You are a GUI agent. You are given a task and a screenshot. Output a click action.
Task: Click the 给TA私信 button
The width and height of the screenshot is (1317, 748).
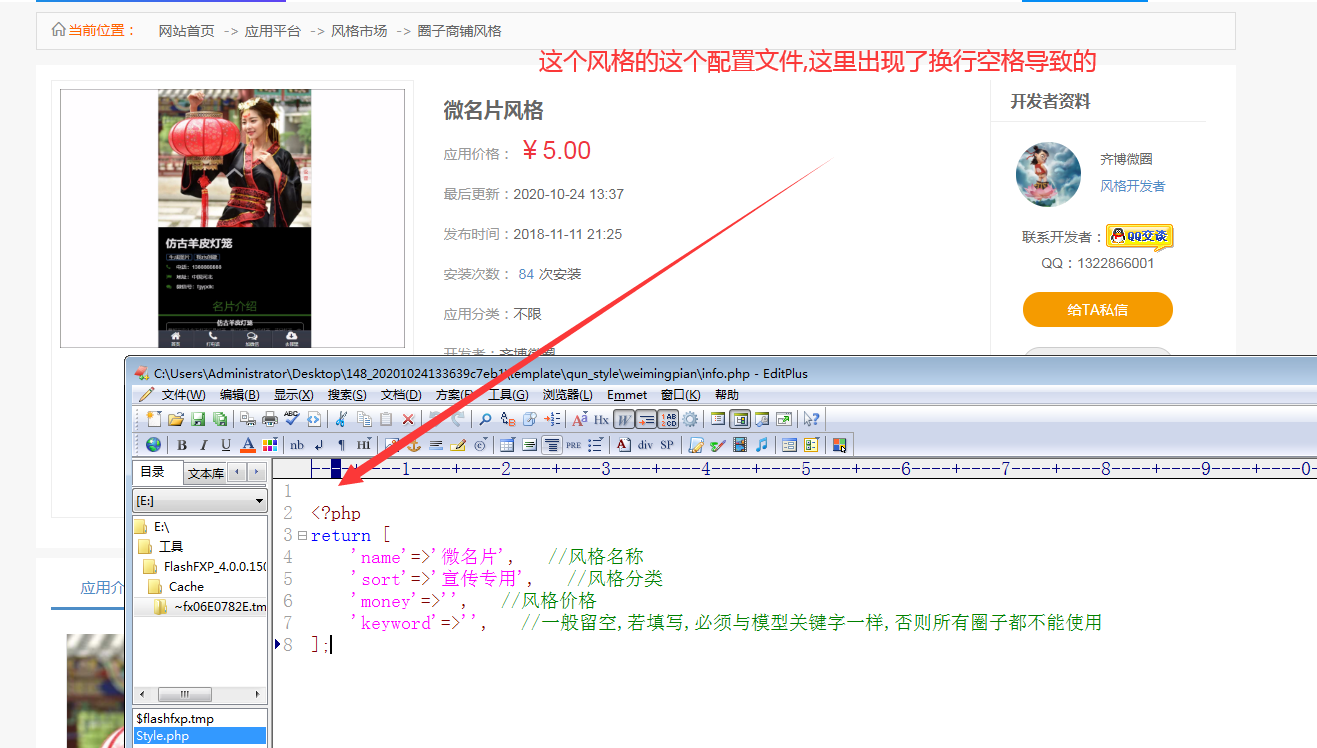coord(1097,310)
